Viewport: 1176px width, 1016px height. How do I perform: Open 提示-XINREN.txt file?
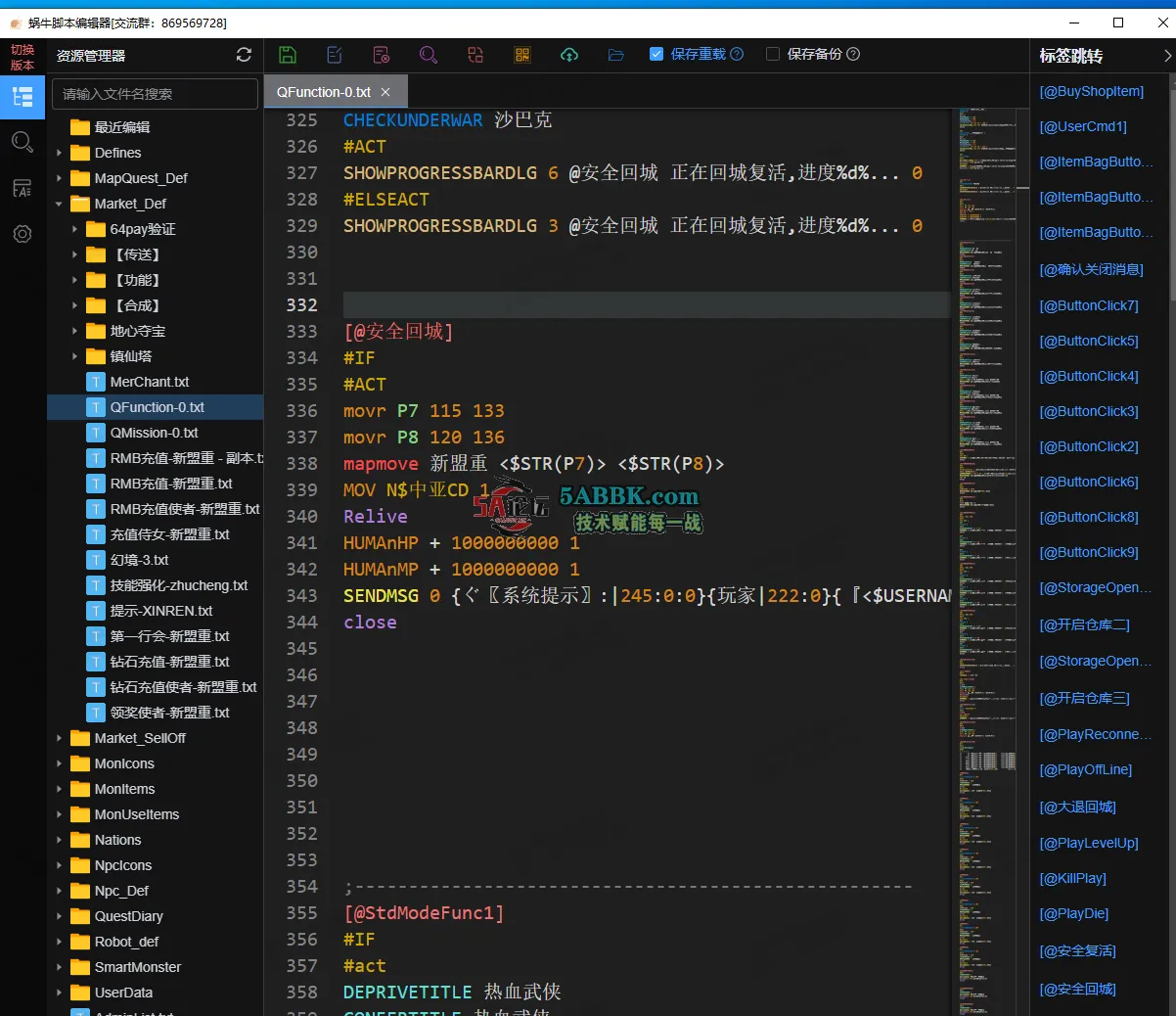tap(161, 611)
